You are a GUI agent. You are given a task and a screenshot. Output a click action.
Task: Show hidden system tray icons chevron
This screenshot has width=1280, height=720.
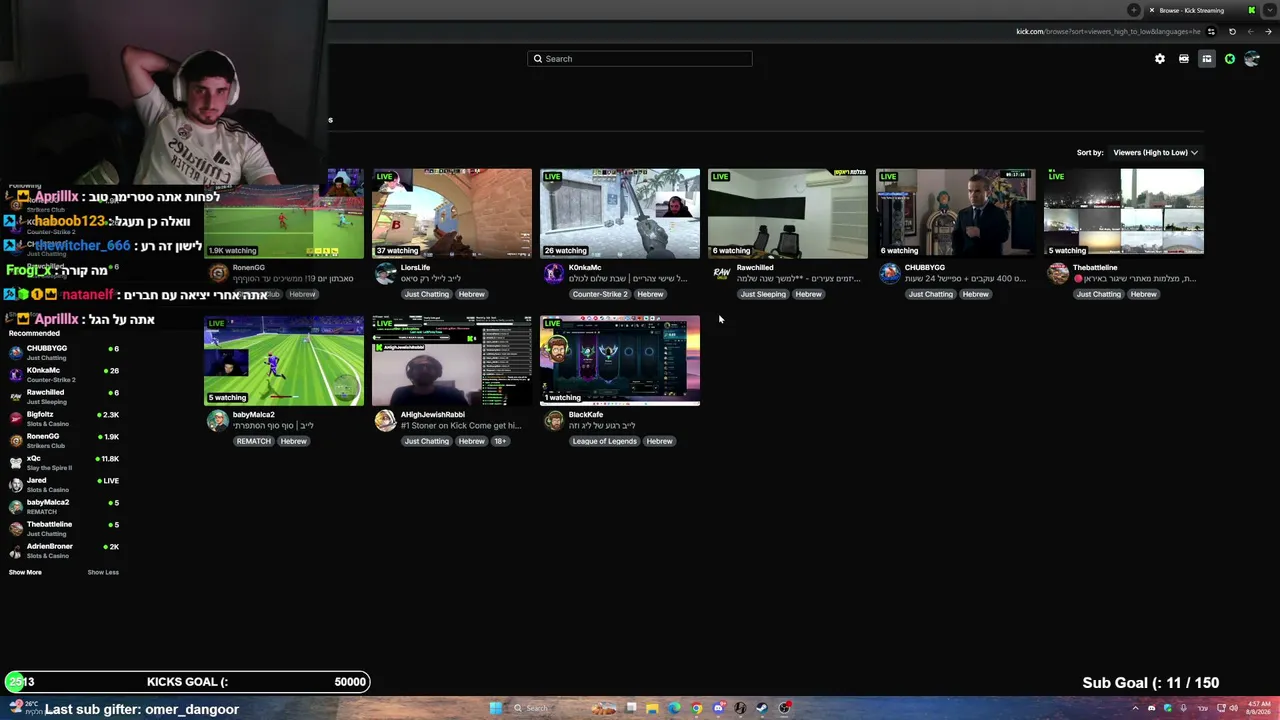click(x=1135, y=709)
